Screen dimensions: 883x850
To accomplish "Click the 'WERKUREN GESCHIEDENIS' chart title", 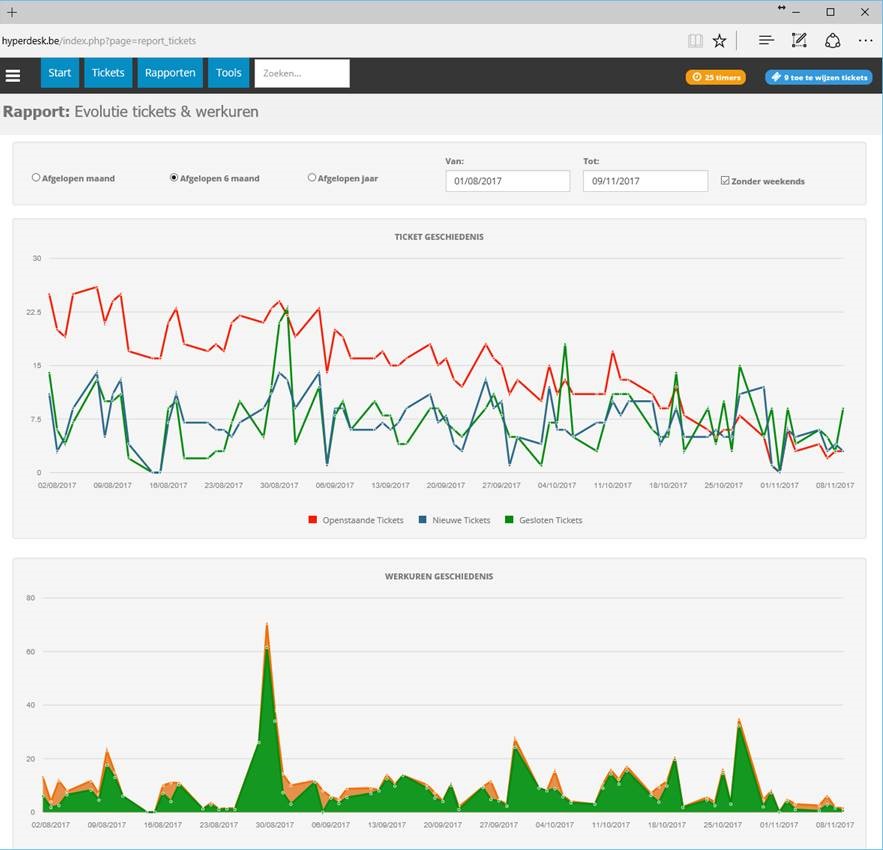I will pyautogui.click(x=439, y=576).
